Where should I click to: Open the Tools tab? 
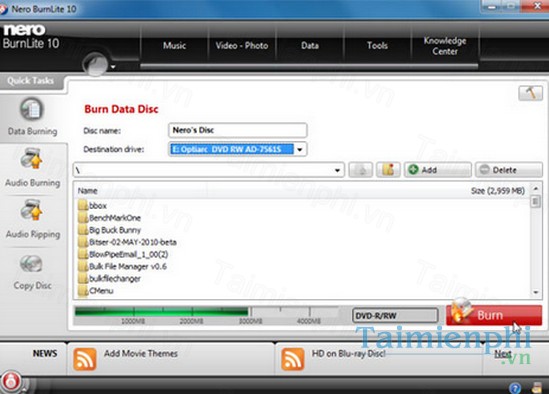pos(377,46)
